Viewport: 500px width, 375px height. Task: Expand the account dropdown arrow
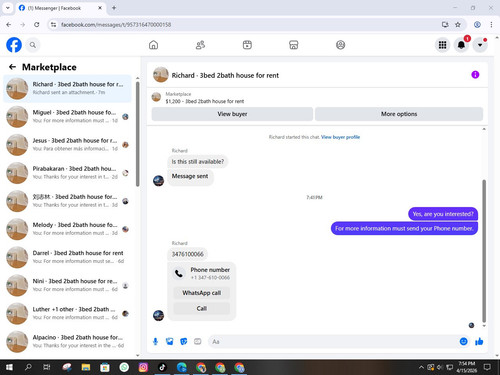click(x=480, y=45)
